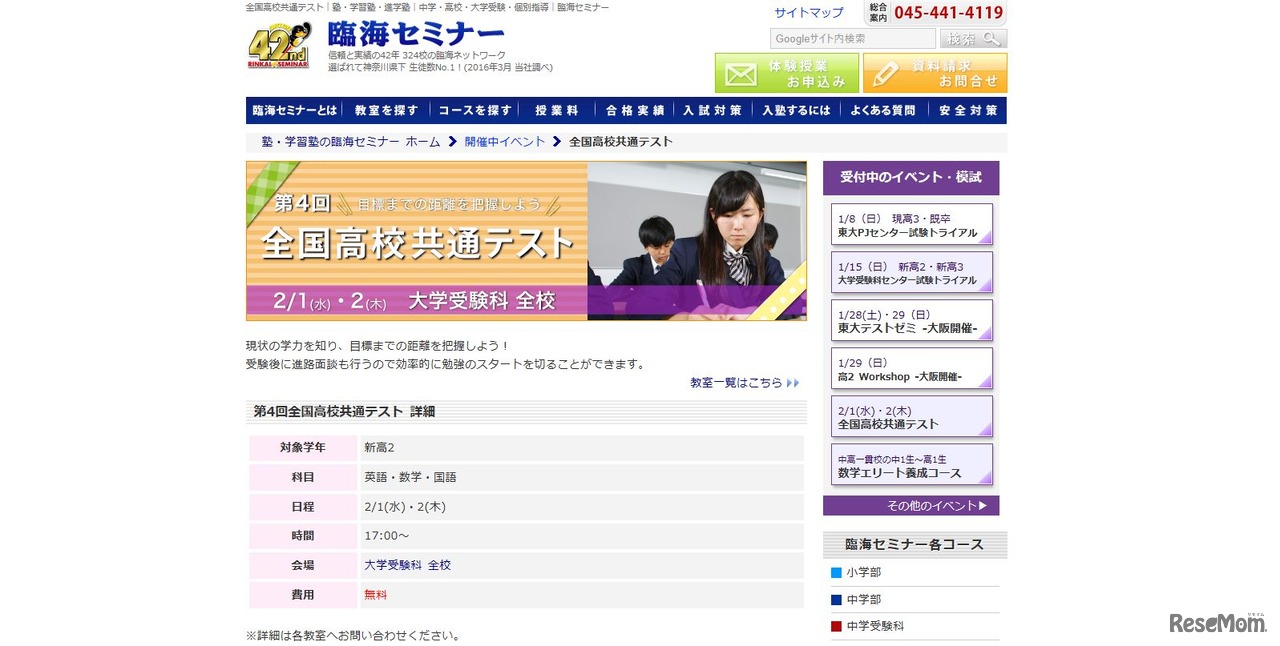Open 安全対策 menu item
This screenshot has height=646, width=1280.
(968, 110)
